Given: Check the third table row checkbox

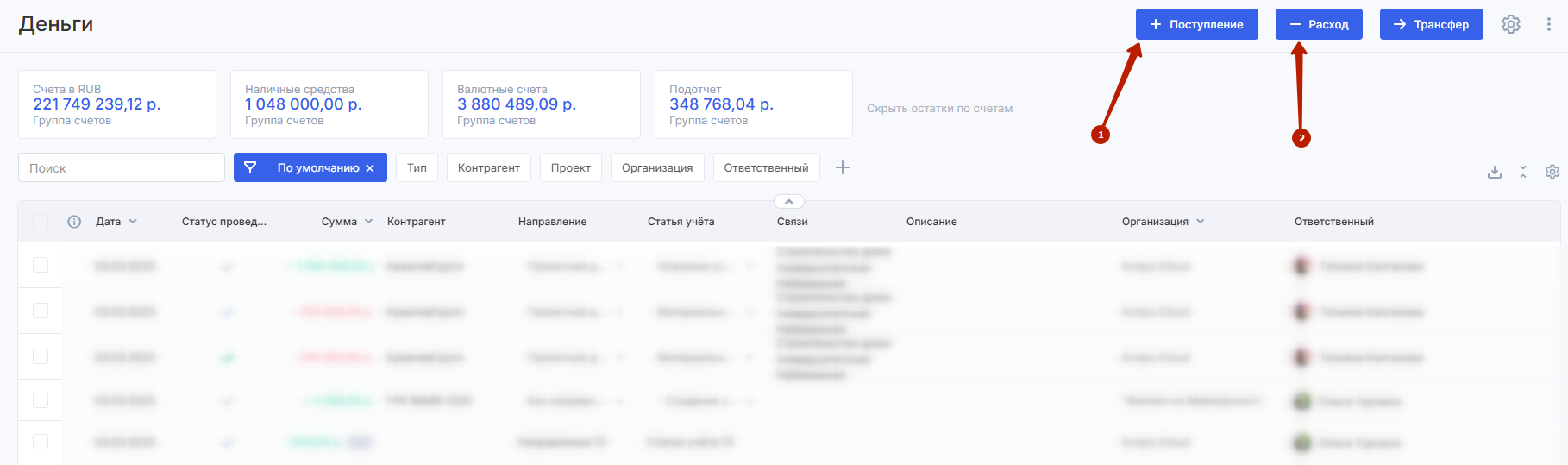Looking at the screenshot, I should click(x=41, y=356).
